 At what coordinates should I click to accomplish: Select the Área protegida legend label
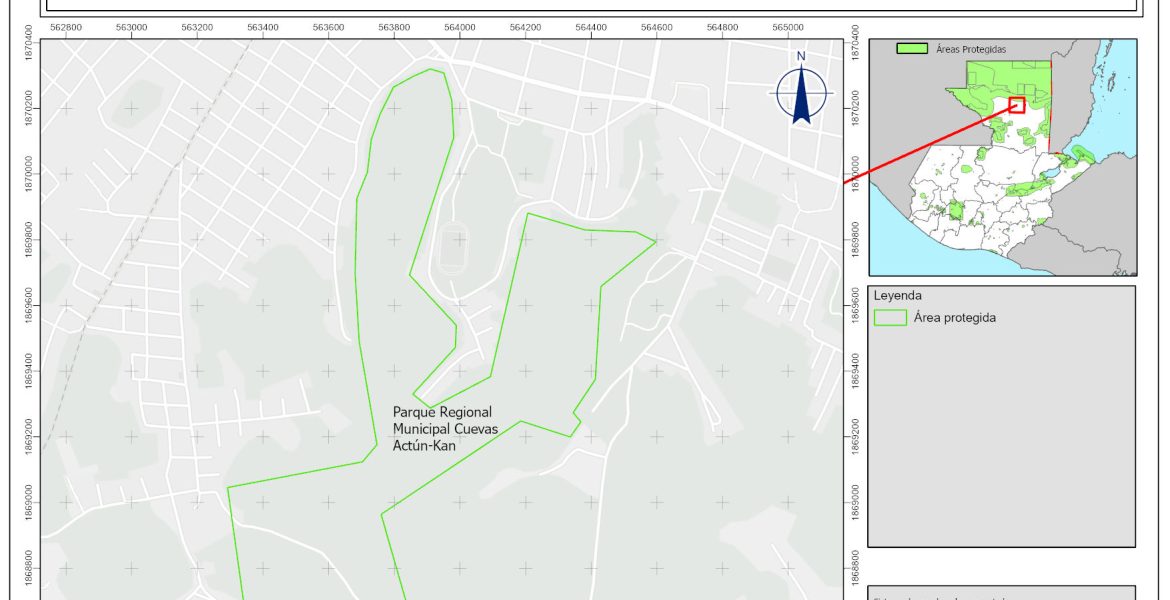[953, 318]
